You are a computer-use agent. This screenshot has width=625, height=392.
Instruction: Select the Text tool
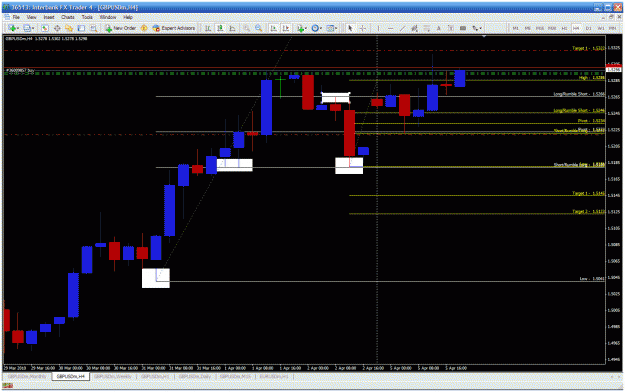[x=438, y=28]
